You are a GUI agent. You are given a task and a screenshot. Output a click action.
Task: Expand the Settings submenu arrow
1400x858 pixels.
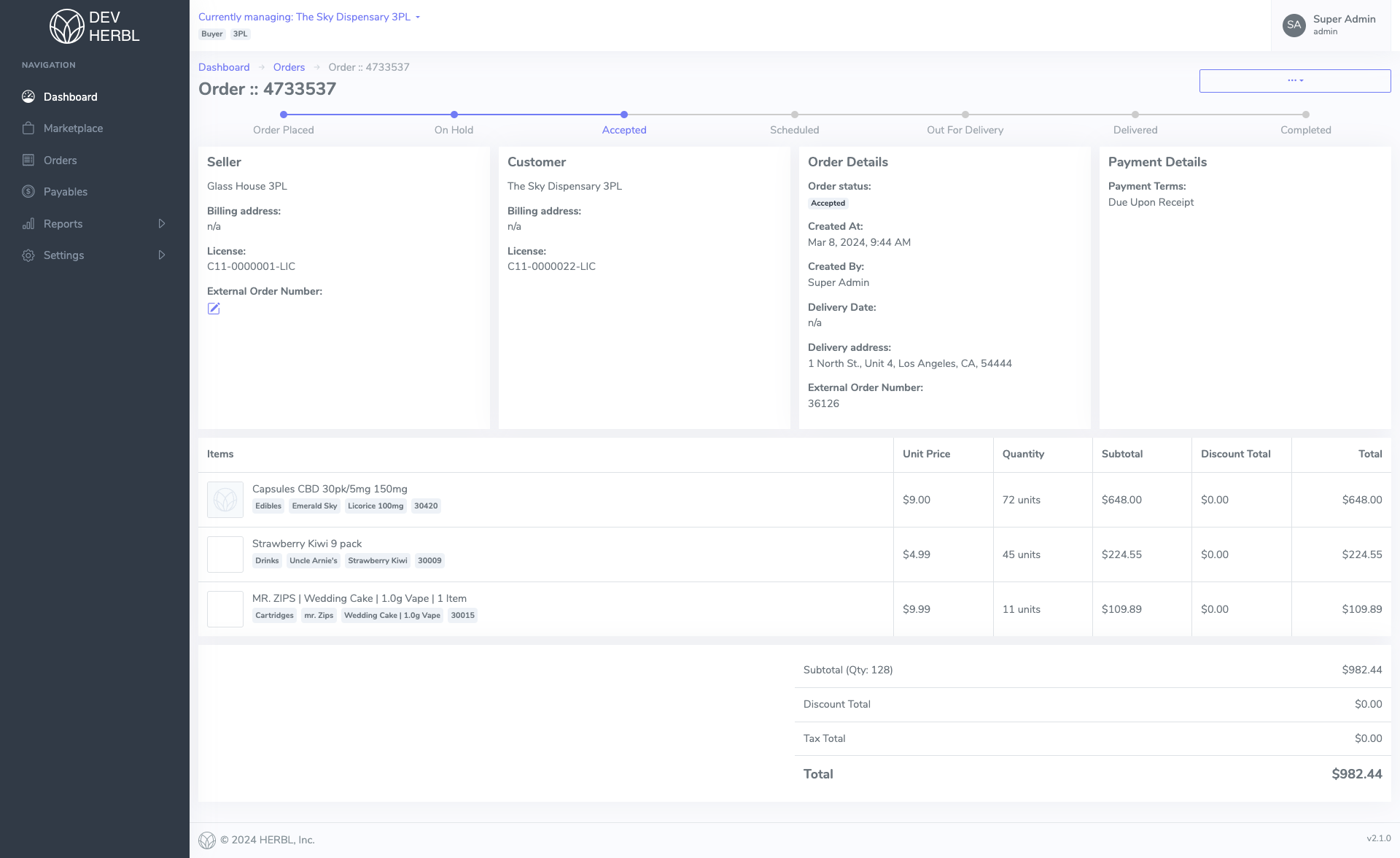(162, 255)
